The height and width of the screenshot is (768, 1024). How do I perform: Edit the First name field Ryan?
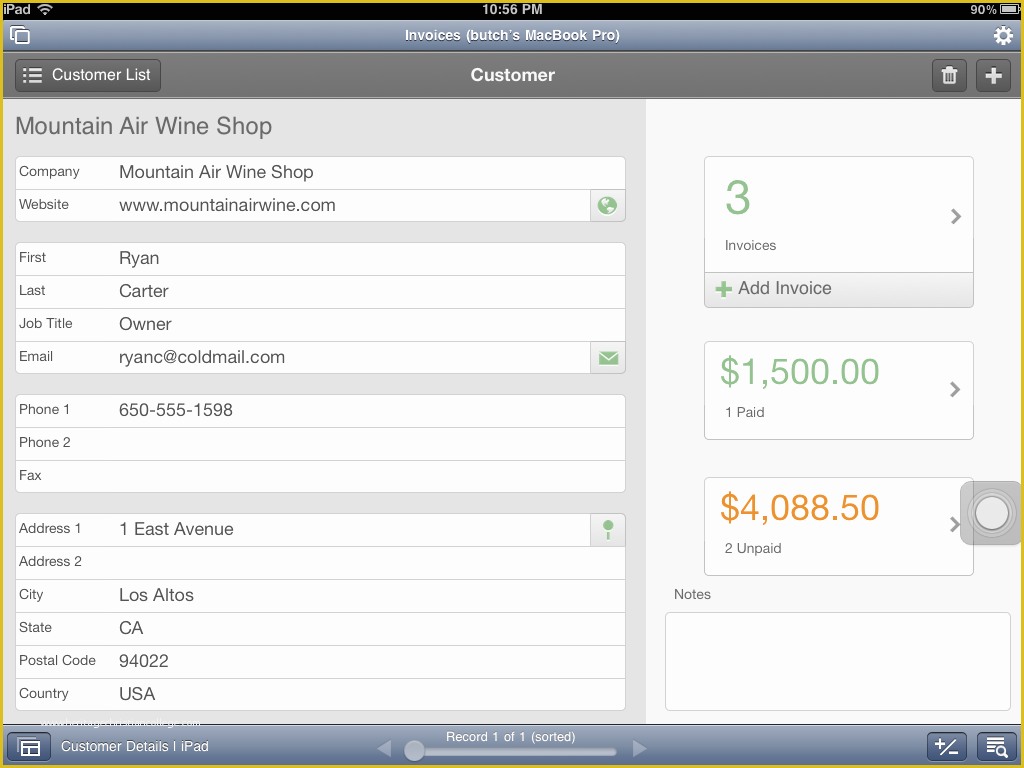point(320,259)
